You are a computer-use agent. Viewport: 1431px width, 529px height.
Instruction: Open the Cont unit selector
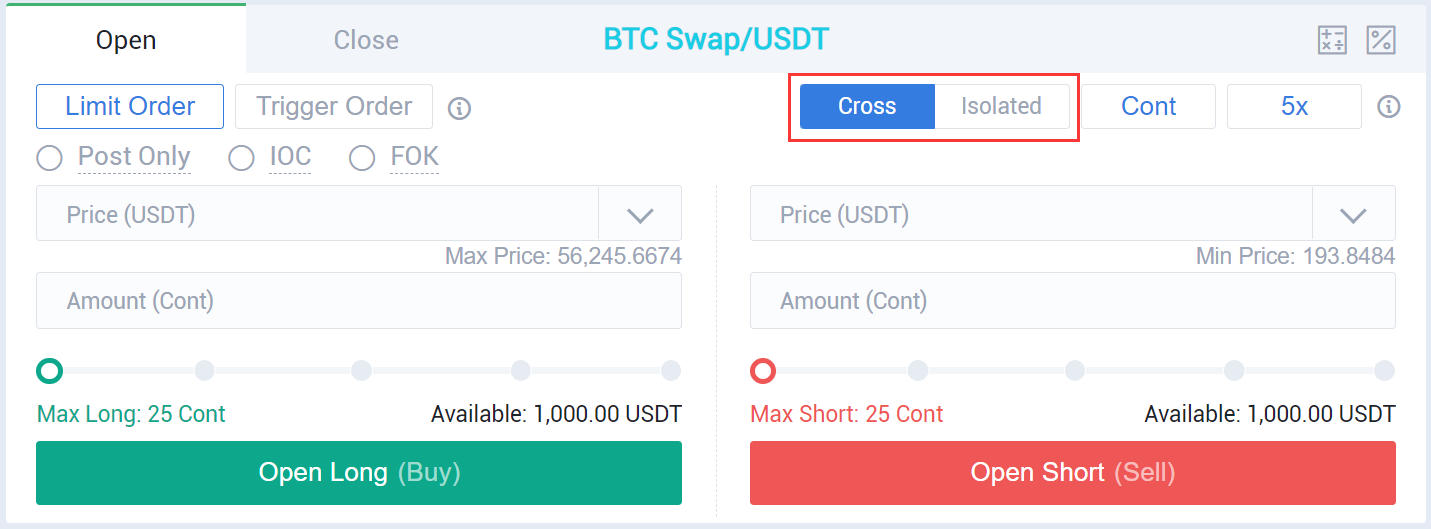pyautogui.click(x=1149, y=106)
